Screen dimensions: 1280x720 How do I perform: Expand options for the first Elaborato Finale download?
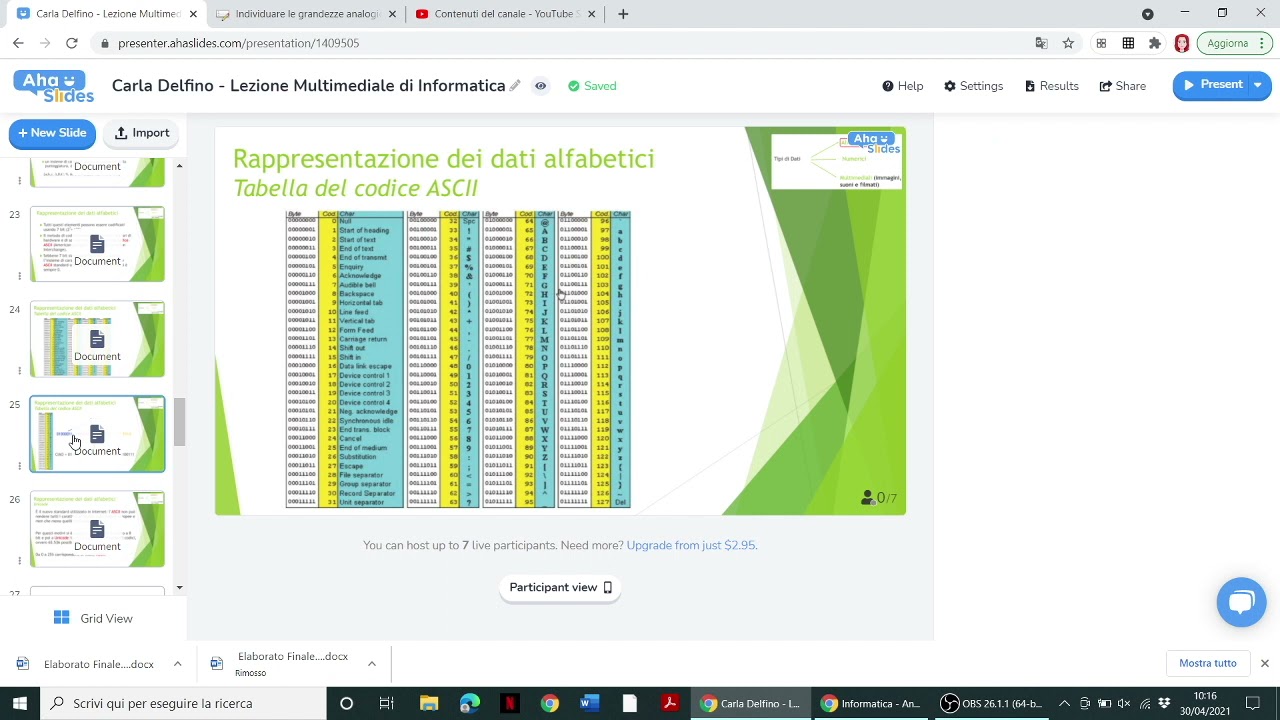click(x=177, y=664)
